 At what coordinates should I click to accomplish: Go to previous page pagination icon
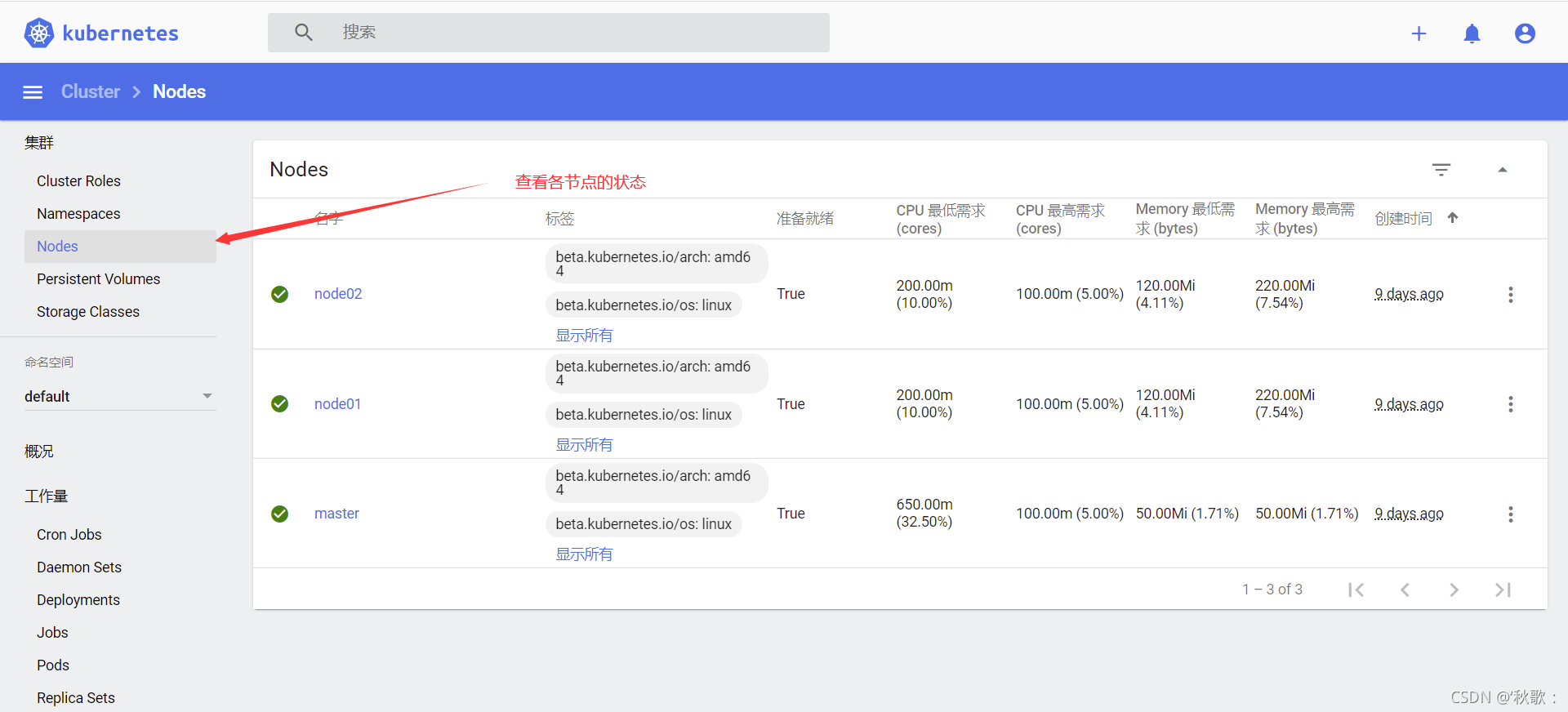[x=1405, y=590]
